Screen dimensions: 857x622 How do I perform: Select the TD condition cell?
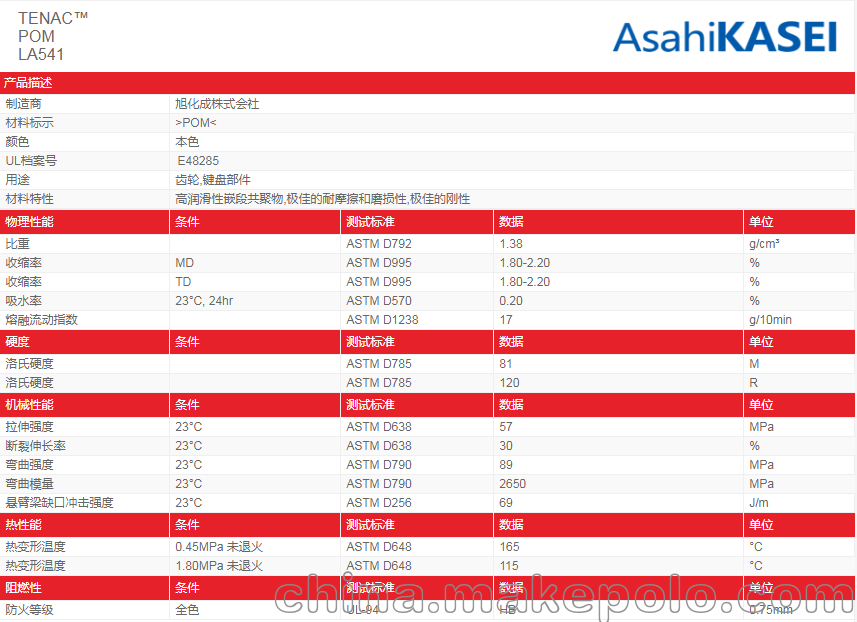click(183, 282)
